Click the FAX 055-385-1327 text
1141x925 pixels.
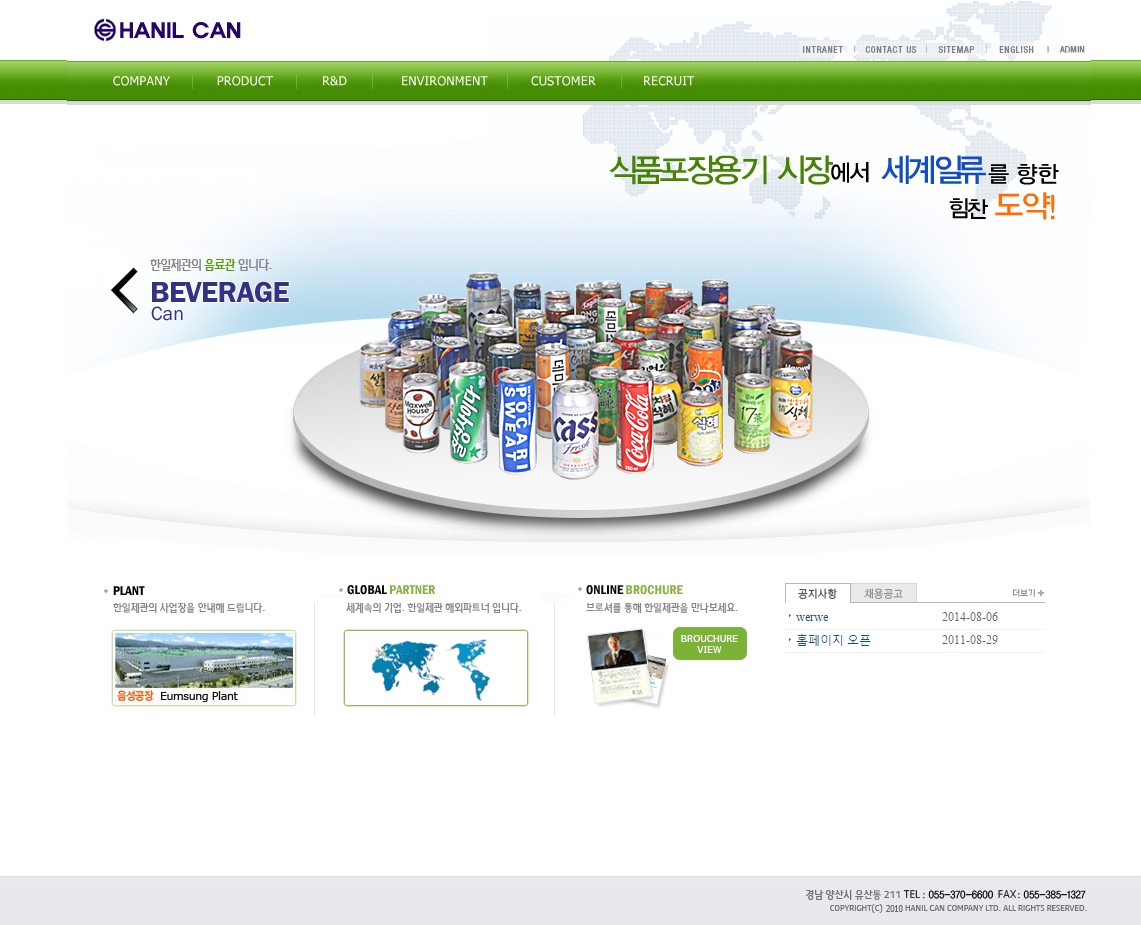1041,894
